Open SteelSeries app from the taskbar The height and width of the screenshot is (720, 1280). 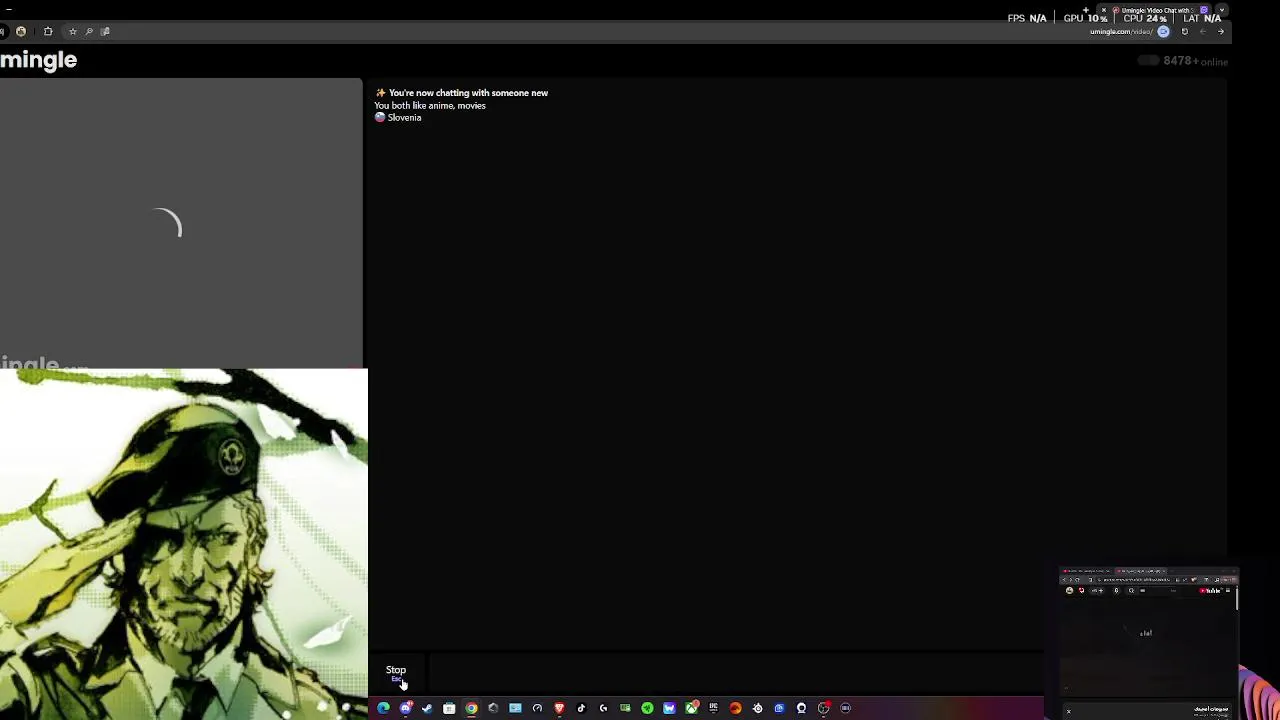click(x=757, y=708)
